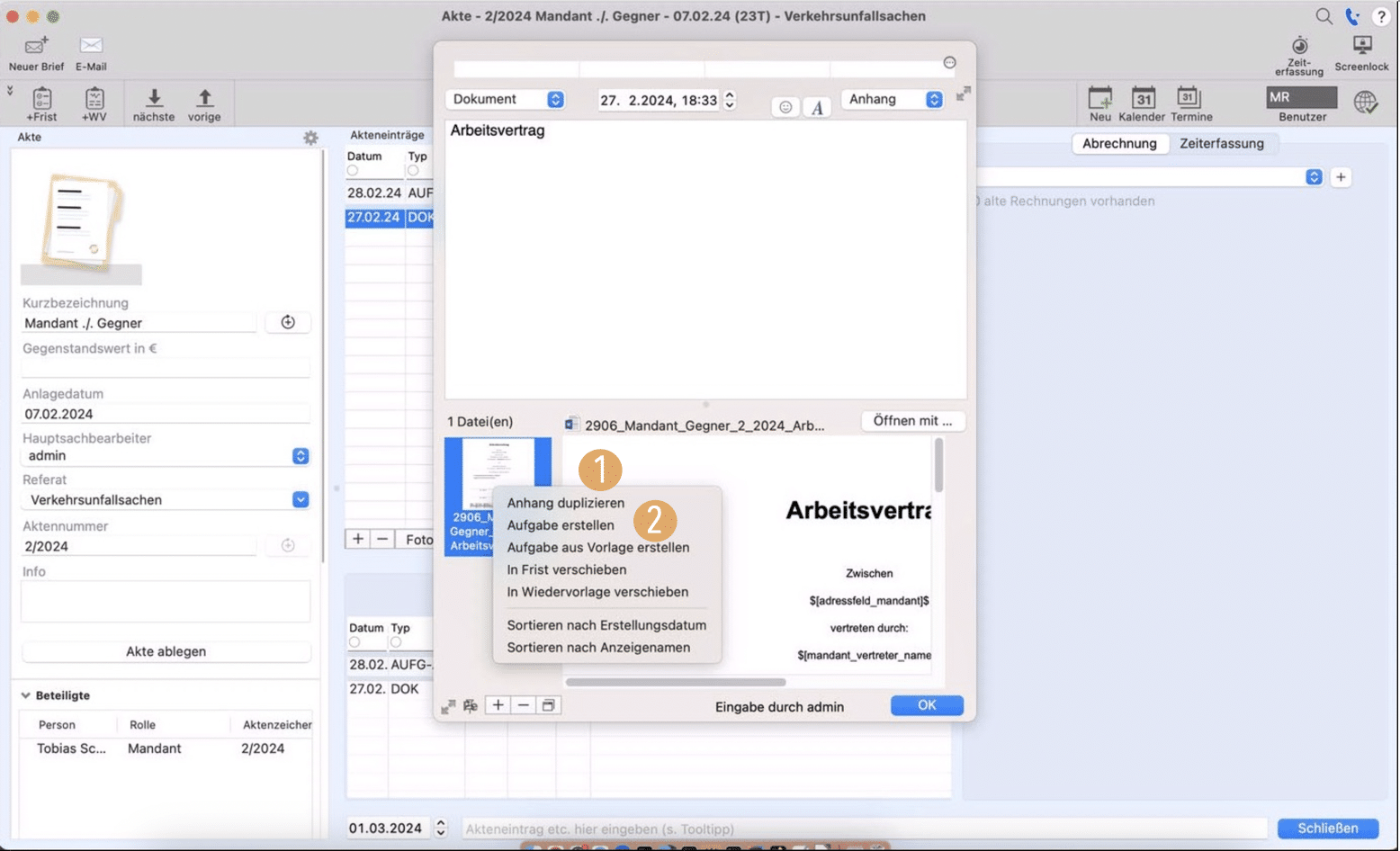The height and width of the screenshot is (851, 1400).
Task: Open the invoice dropdown under Abrechnung
Action: [1150, 177]
